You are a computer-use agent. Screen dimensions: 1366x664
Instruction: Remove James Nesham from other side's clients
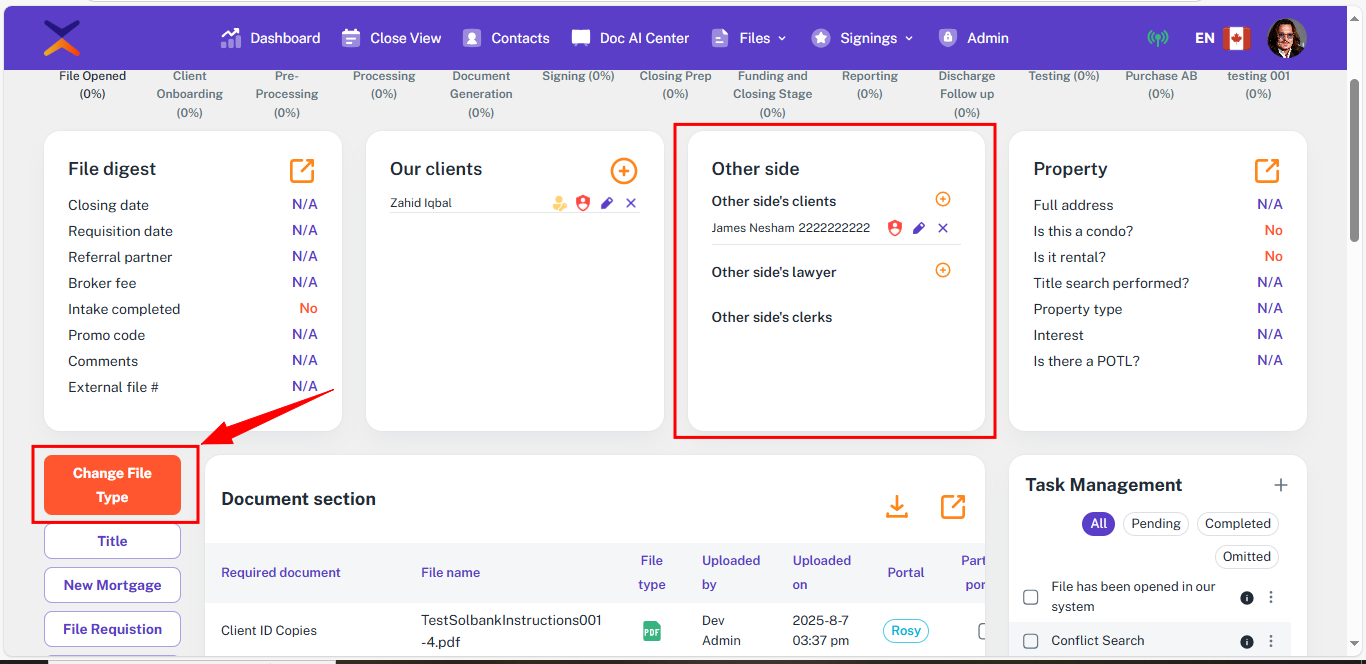pyautogui.click(x=943, y=228)
